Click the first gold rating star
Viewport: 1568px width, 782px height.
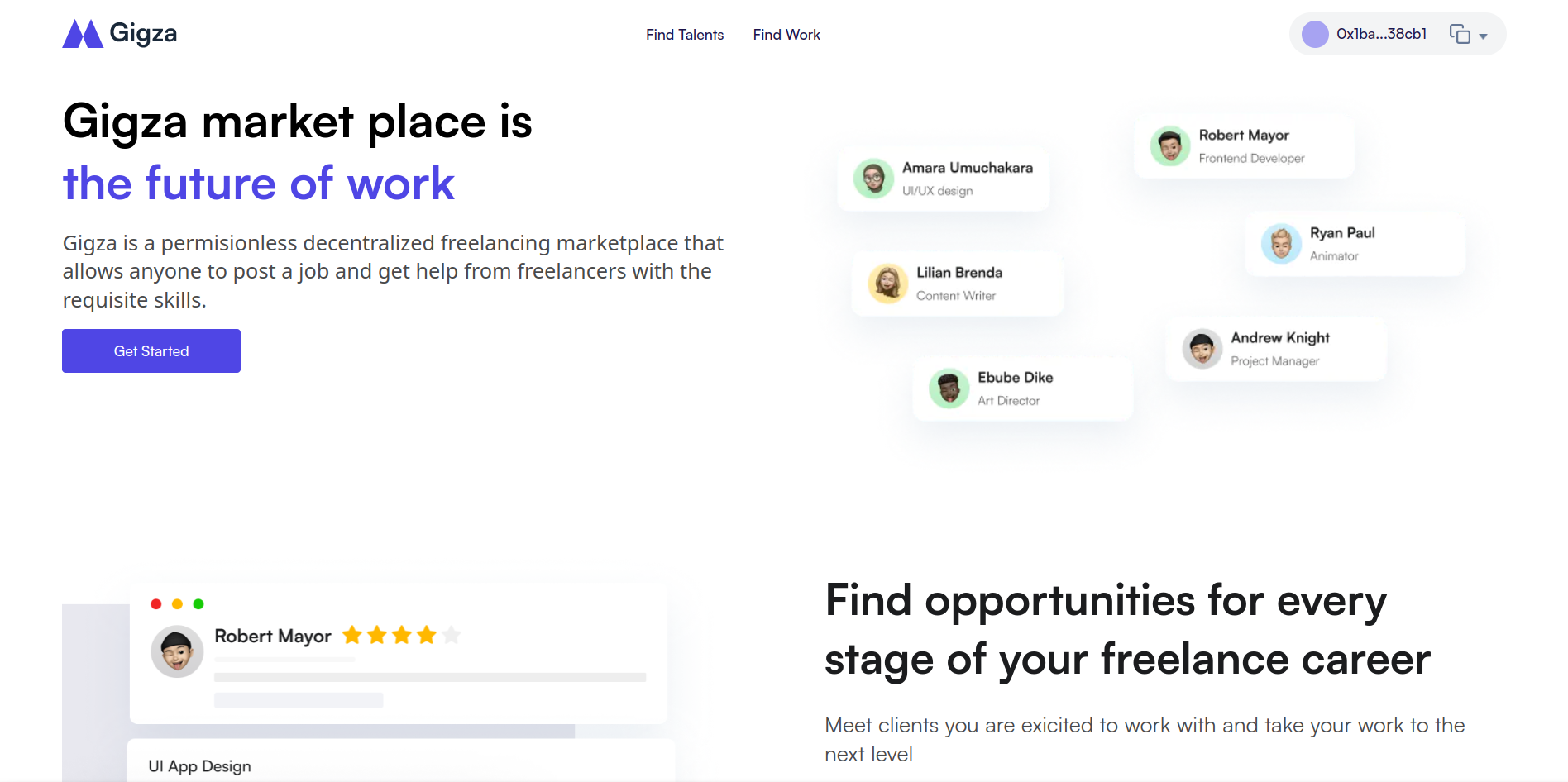(352, 635)
